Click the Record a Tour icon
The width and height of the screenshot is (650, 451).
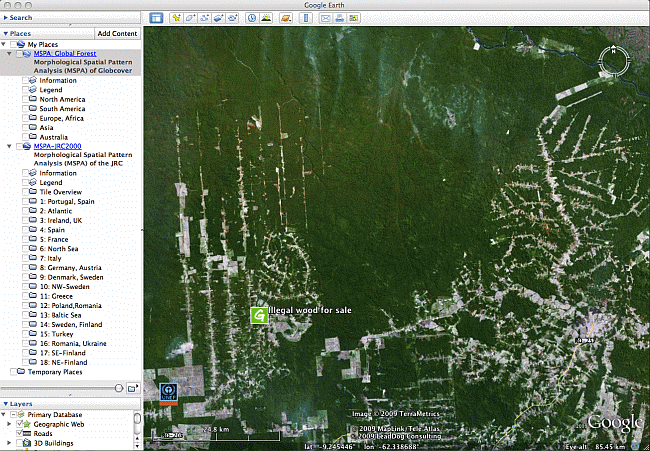click(233, 18)
